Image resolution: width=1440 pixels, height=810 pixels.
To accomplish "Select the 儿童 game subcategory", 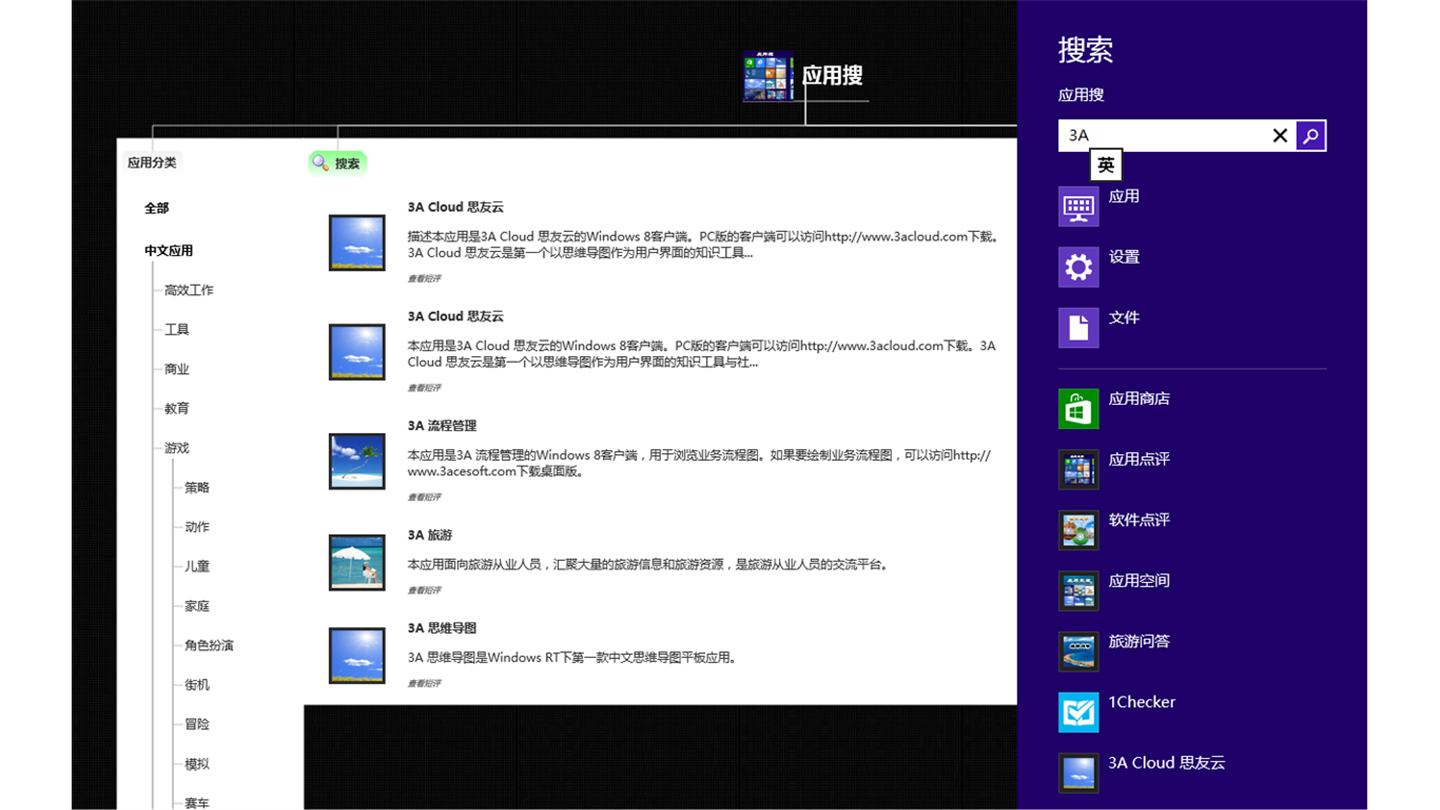I will pos(197,566).
